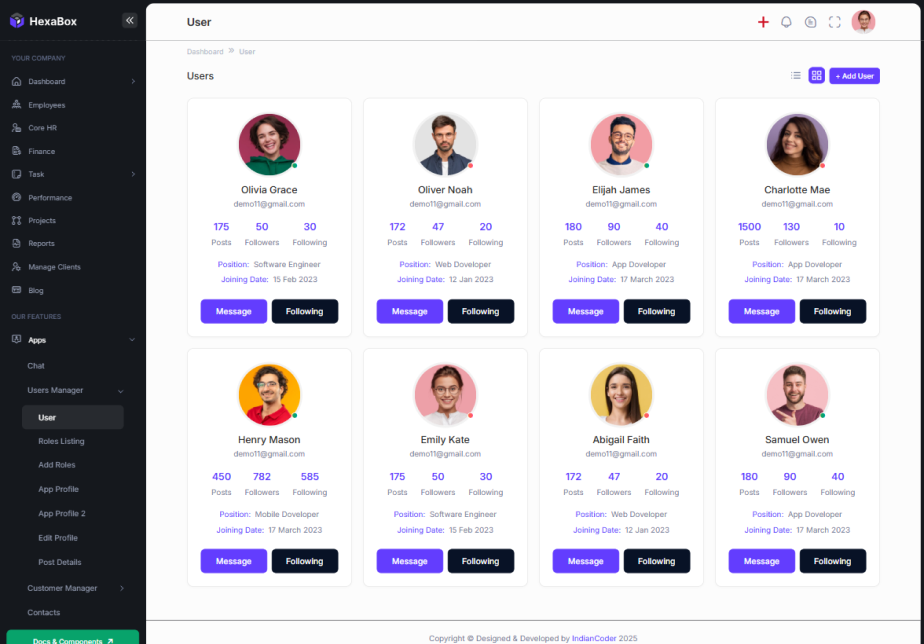Switch to grid view layout

click(x=816, y=75)
